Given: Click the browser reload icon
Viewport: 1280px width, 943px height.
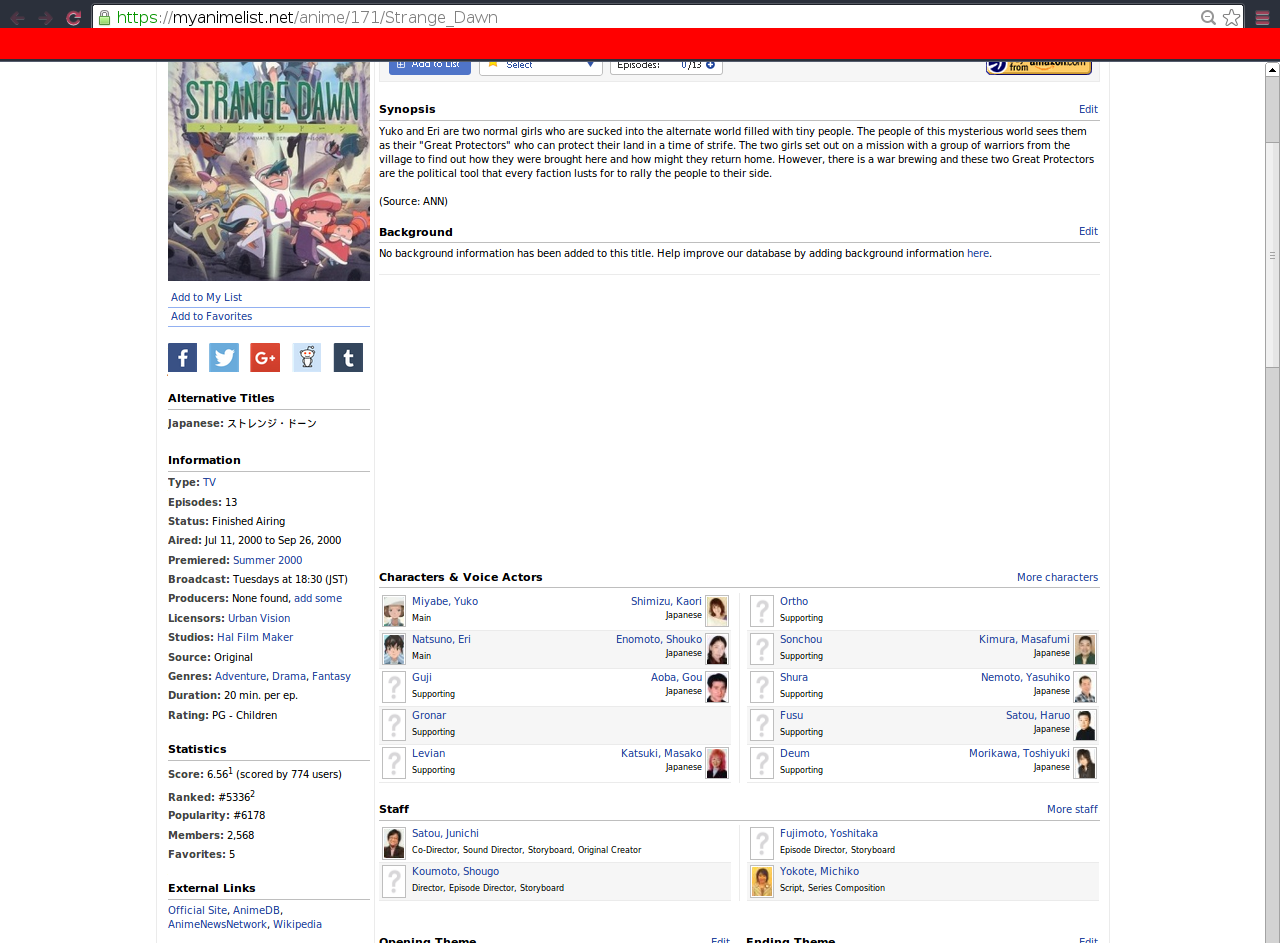Looking at the screenshot, I should 73,18.
